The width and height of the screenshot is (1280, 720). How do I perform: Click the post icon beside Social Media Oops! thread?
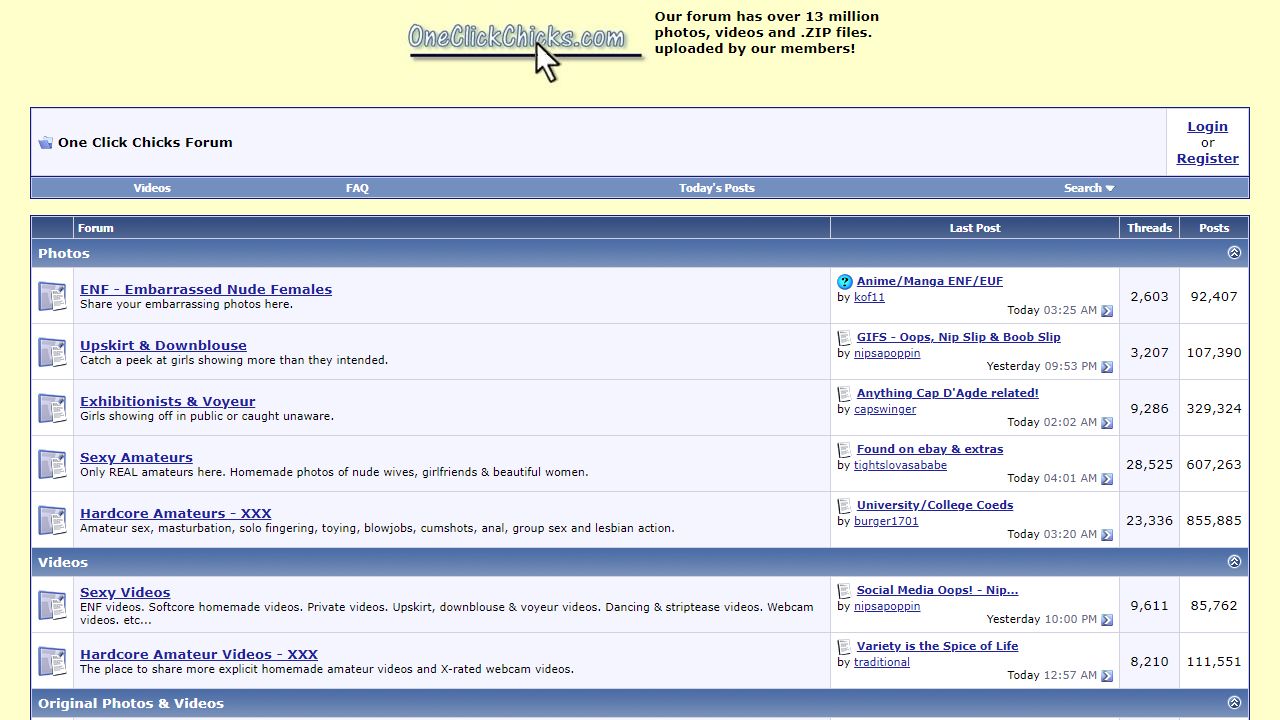tap(845, 591)
